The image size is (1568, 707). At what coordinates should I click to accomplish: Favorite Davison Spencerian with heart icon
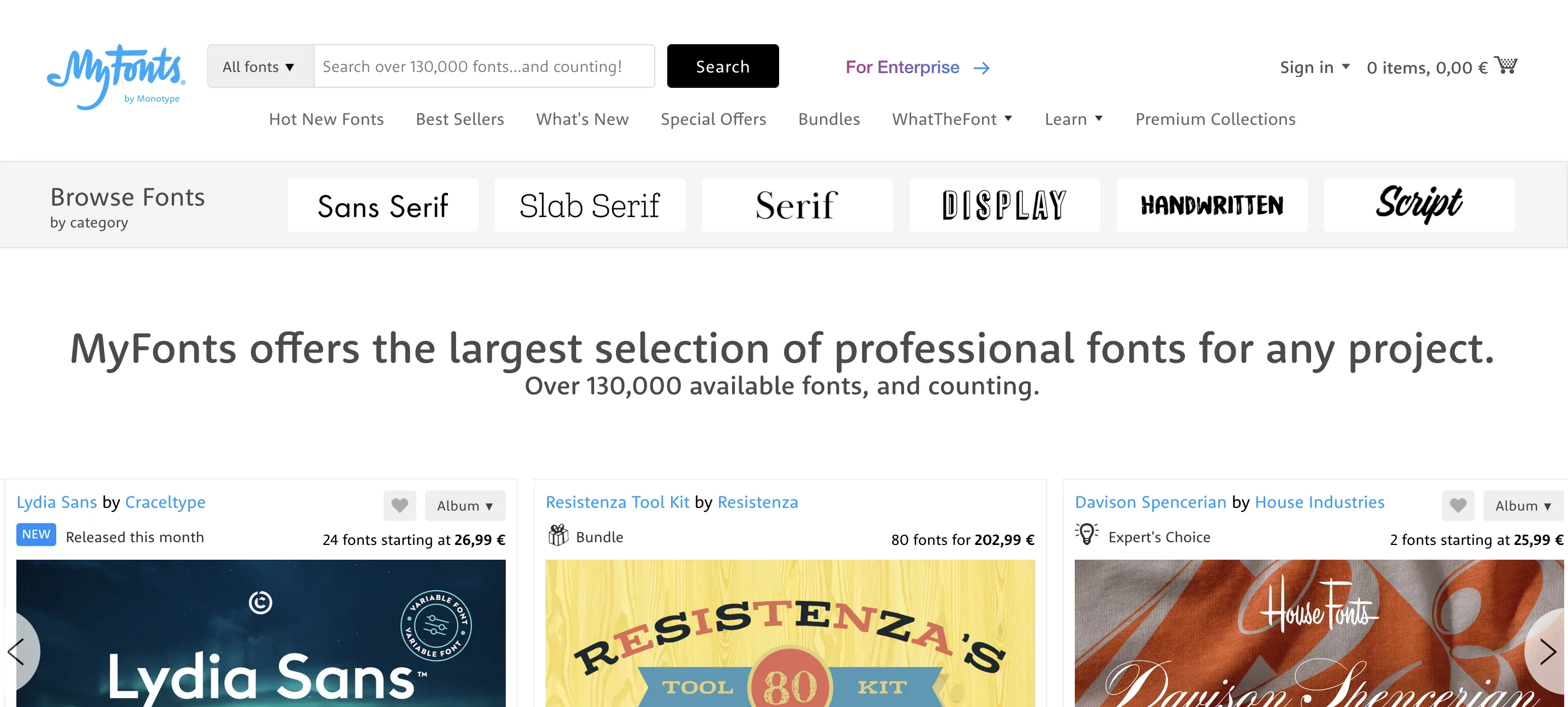point(1457,505)
